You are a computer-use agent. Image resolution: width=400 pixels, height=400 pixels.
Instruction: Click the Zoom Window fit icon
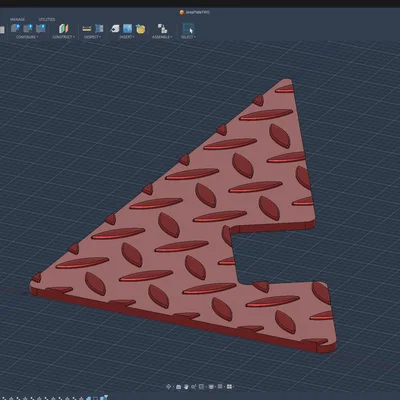pos(201,387)
